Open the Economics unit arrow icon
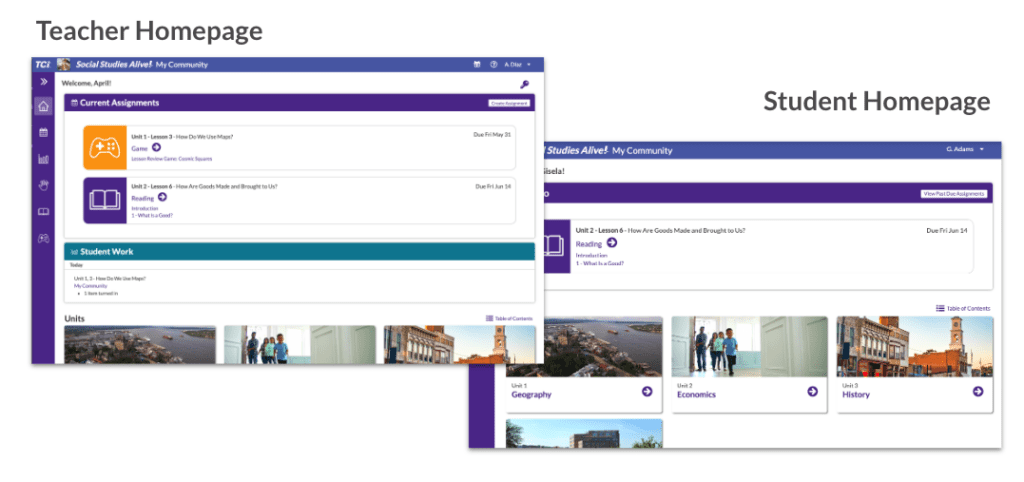Screen dimensions: 1024x482 pyautogui.click(x=812, y=391)
